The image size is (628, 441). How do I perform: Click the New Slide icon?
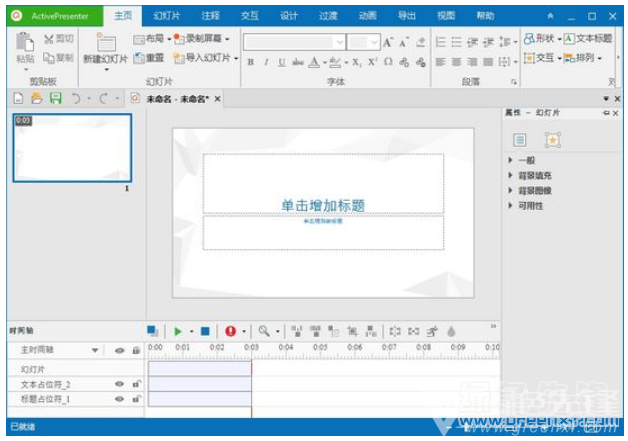click(x=104, y=45)
